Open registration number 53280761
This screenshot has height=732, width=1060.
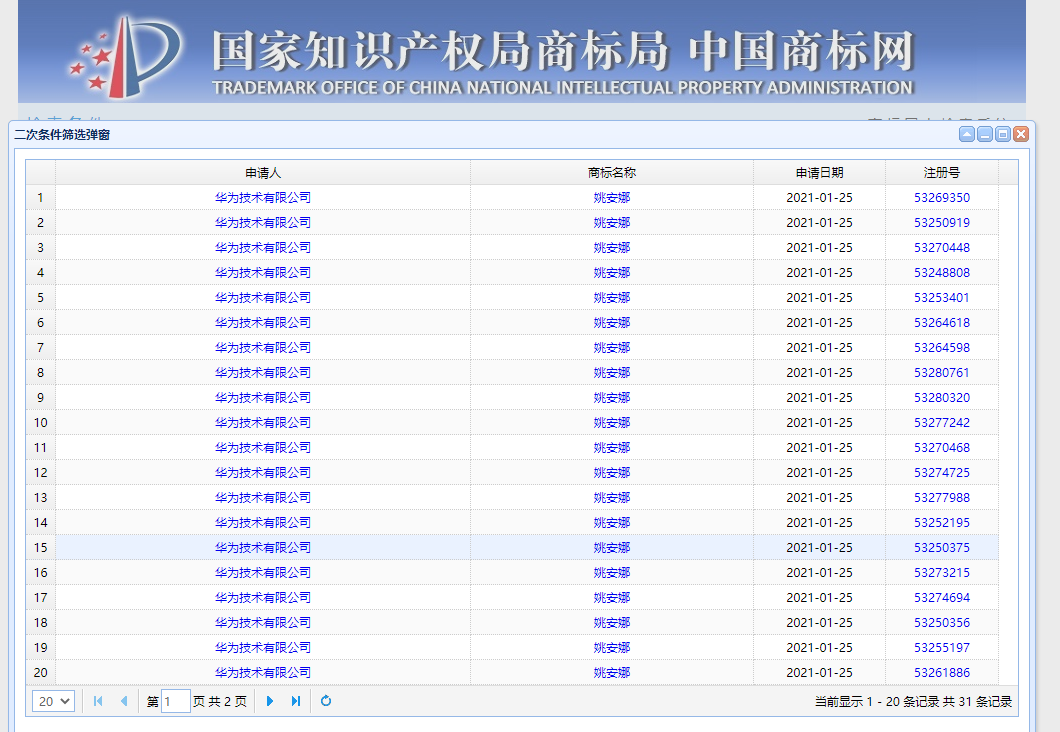[942, 372]
